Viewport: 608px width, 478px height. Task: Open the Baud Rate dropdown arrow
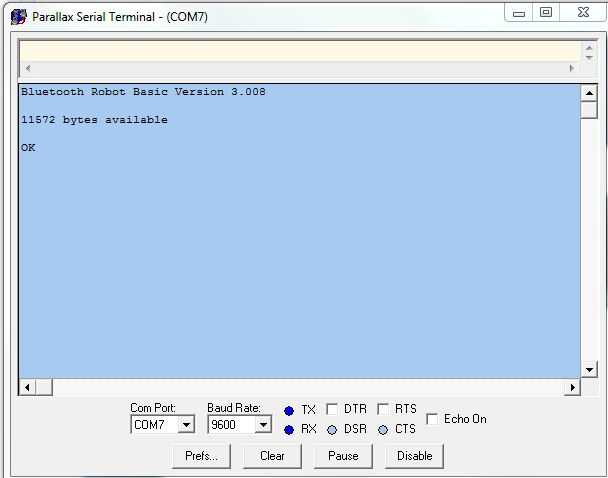263,425
